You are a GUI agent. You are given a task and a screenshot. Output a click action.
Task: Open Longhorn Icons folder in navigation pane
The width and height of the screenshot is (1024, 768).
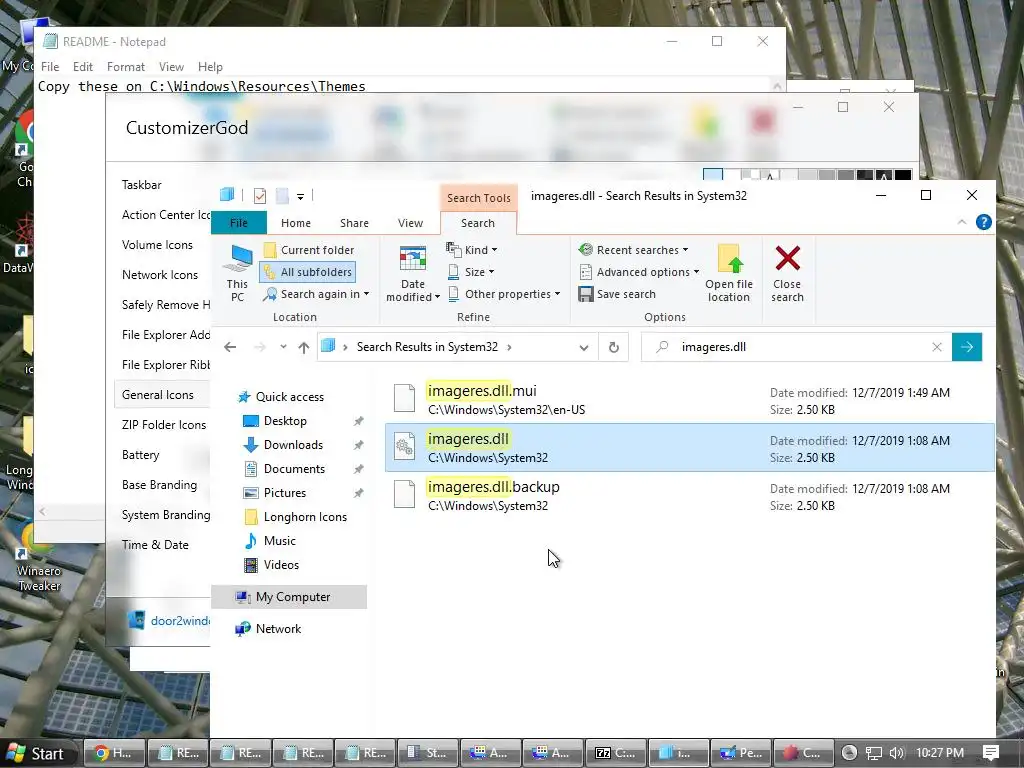[x=305, y=517]
